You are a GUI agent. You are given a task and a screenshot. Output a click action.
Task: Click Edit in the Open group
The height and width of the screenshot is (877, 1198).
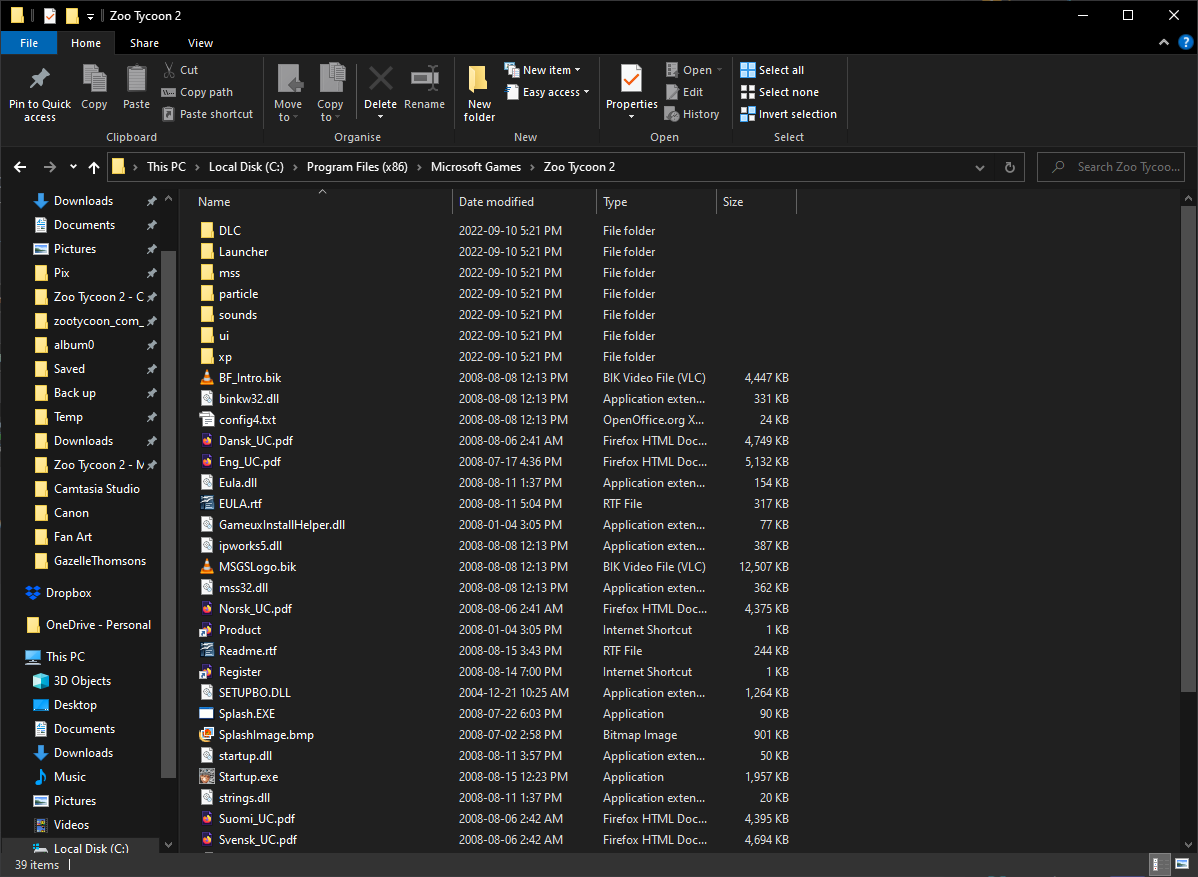coord(684,92)
